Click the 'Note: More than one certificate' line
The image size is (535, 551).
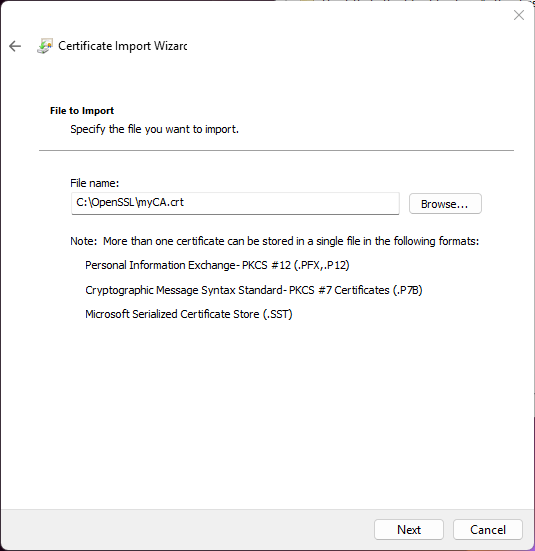[x=275, y=241]
